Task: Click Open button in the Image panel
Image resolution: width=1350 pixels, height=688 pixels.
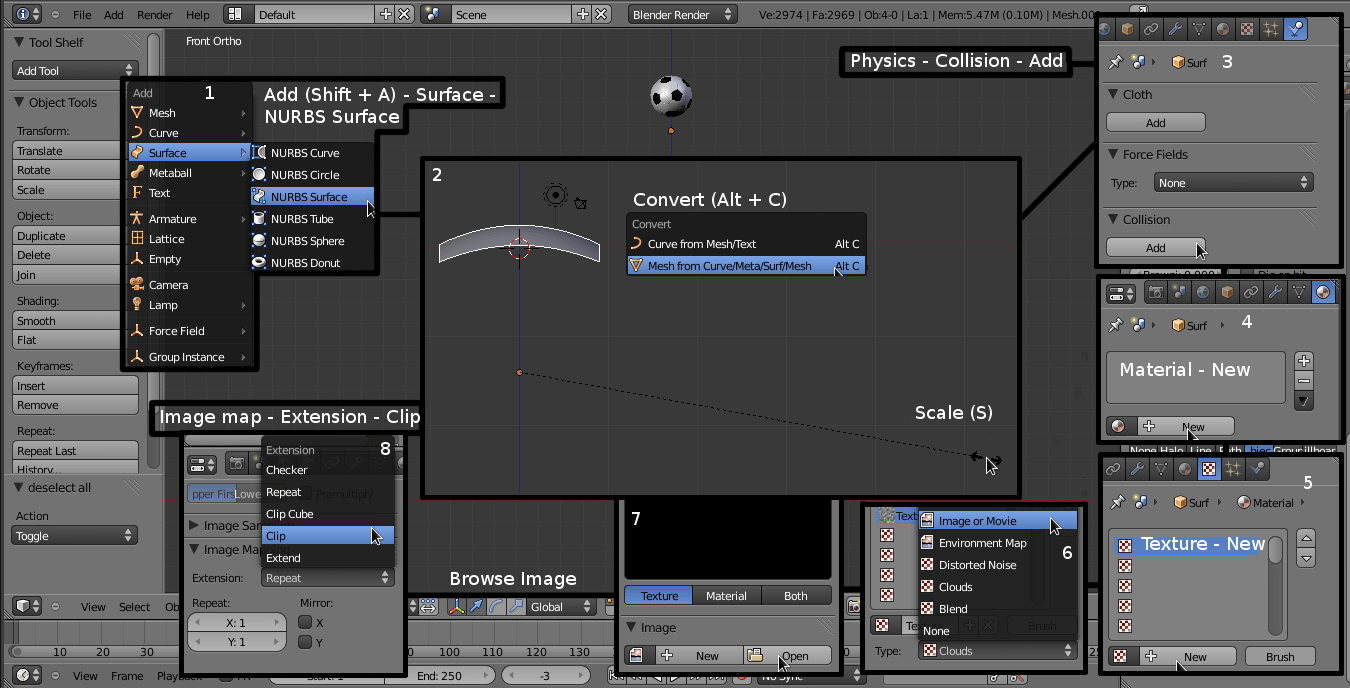Action: (x=788, y=656)
